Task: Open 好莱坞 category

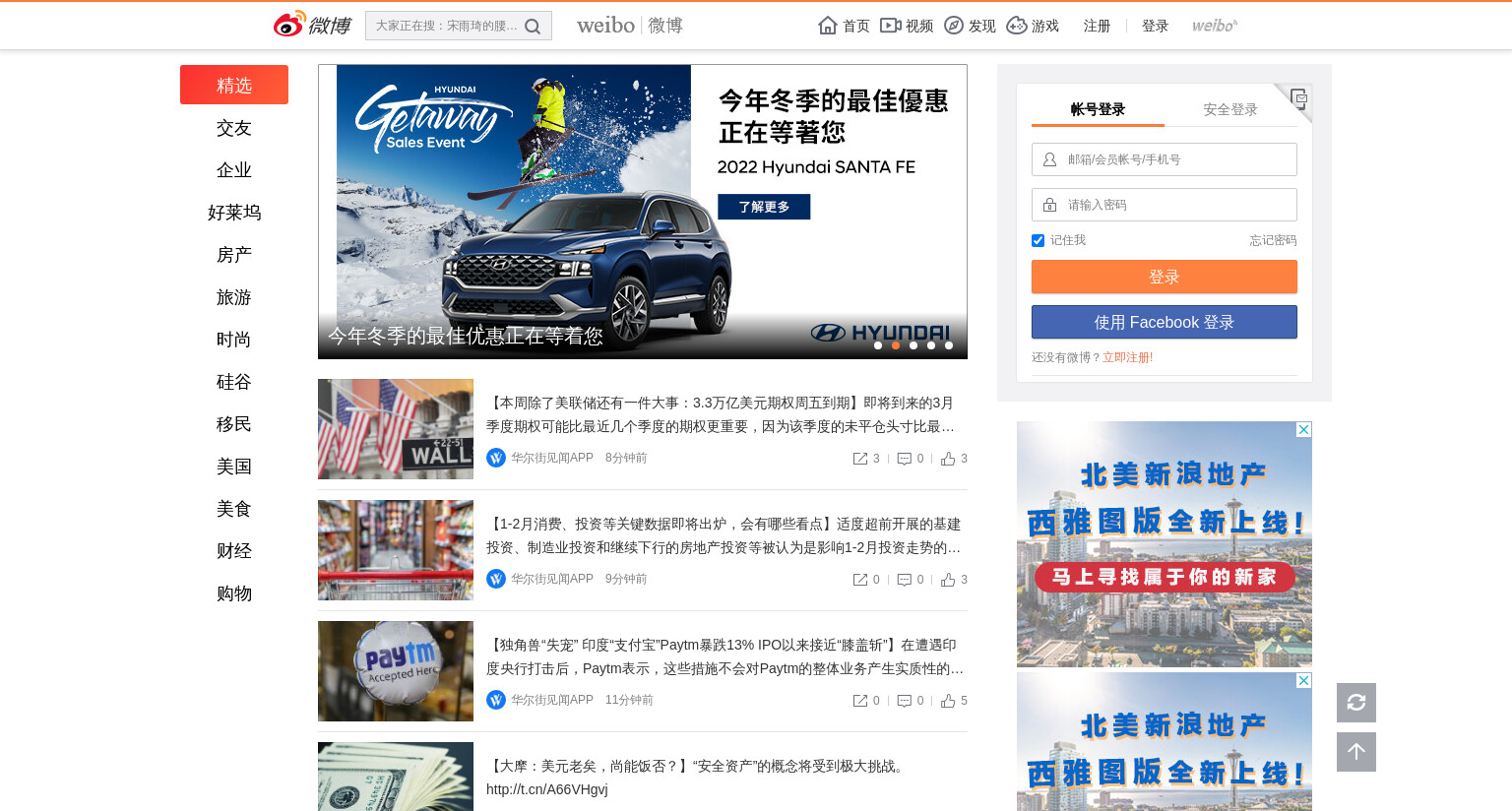Action: click(x=234, y=213)
